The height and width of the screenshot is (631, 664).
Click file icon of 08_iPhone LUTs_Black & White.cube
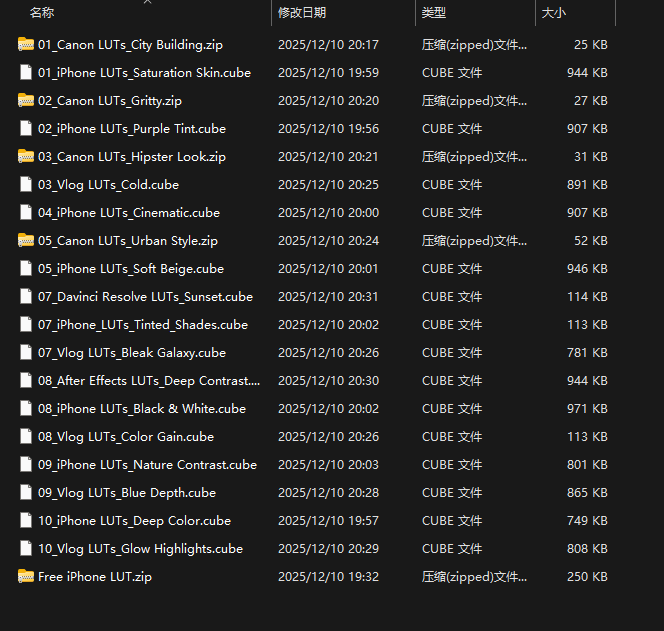click(26, 408)
